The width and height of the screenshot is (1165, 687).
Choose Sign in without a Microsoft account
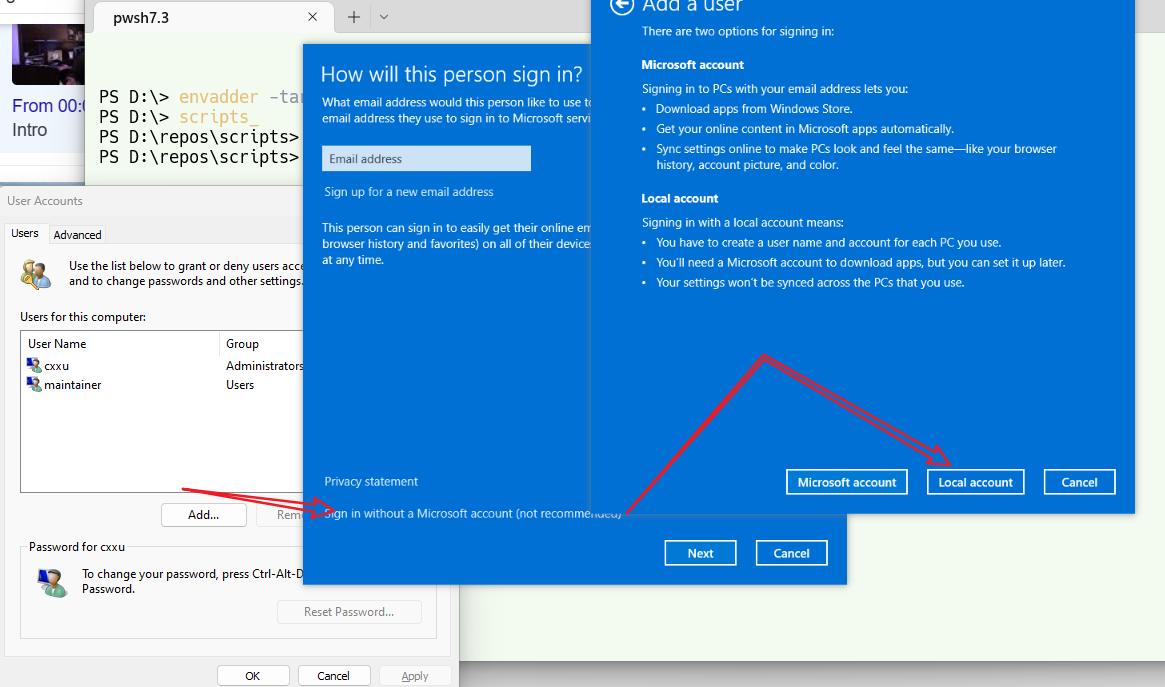[x=473, y=513]
